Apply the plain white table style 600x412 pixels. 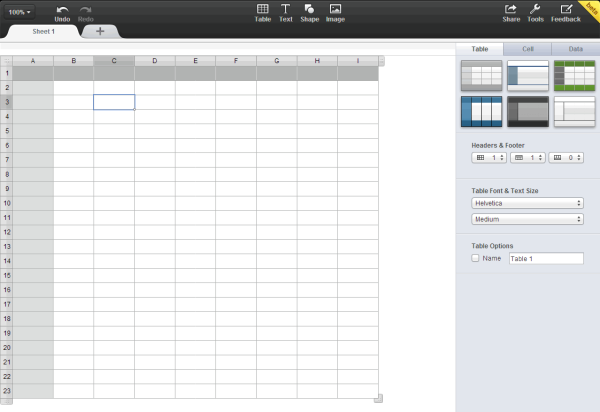[574, 111]
